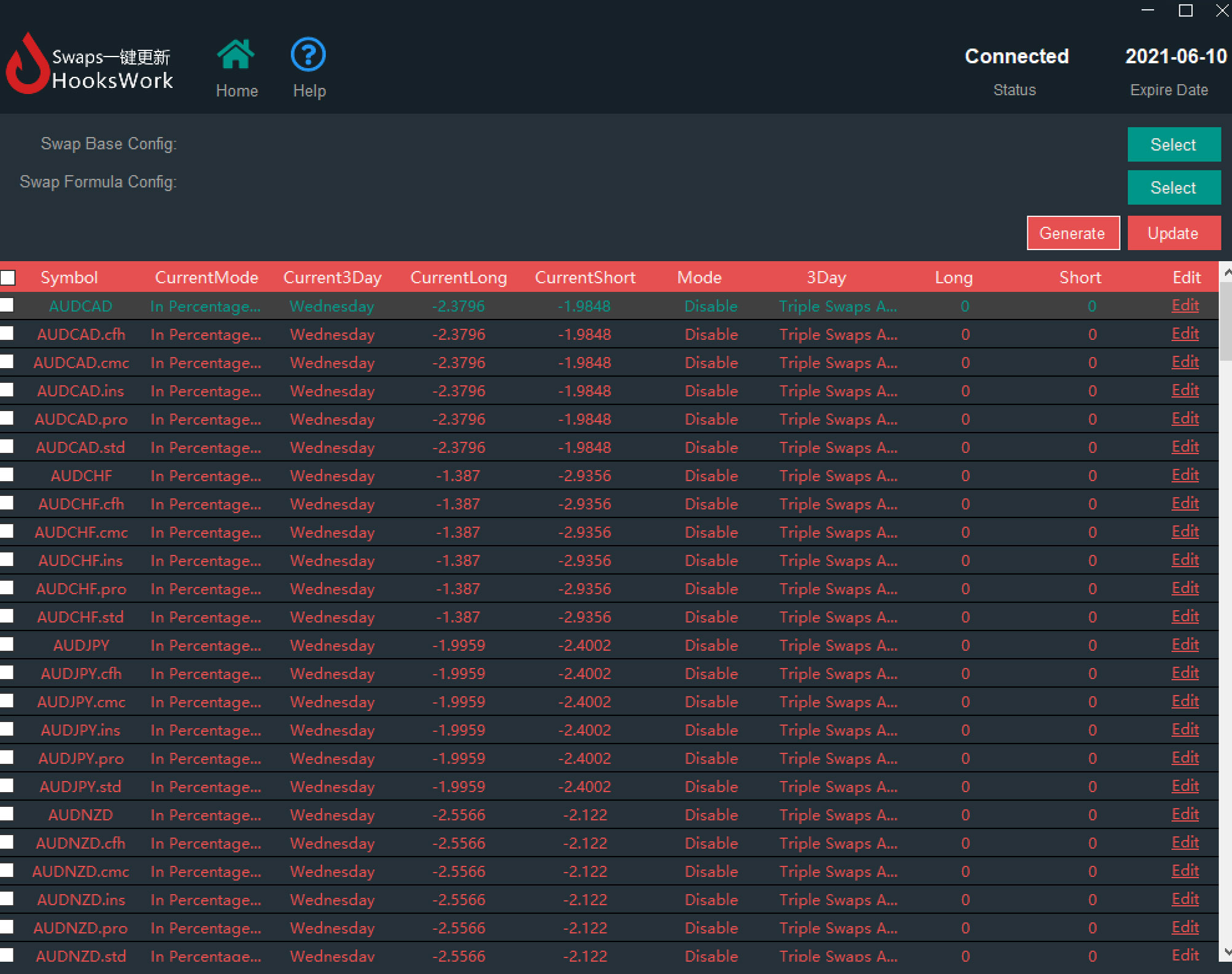Tick the select-all checkbox in header
Viewport: 1232px width, 974px height.
point(8,278)
